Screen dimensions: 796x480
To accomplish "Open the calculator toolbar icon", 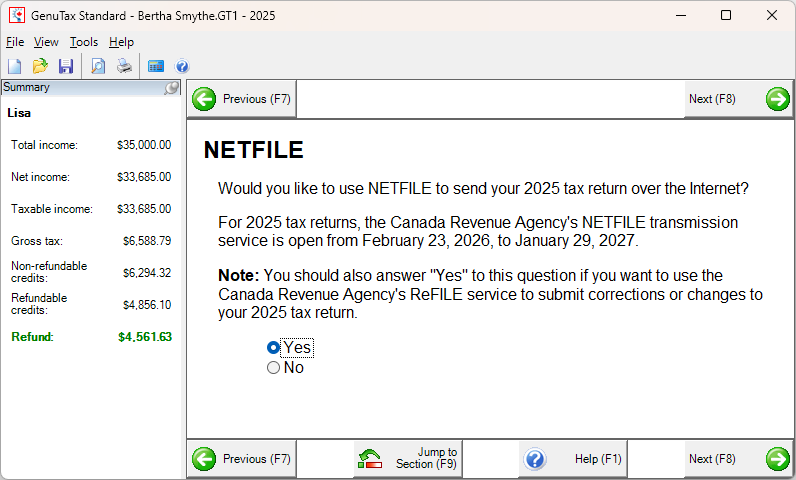I will coord(156,66).
